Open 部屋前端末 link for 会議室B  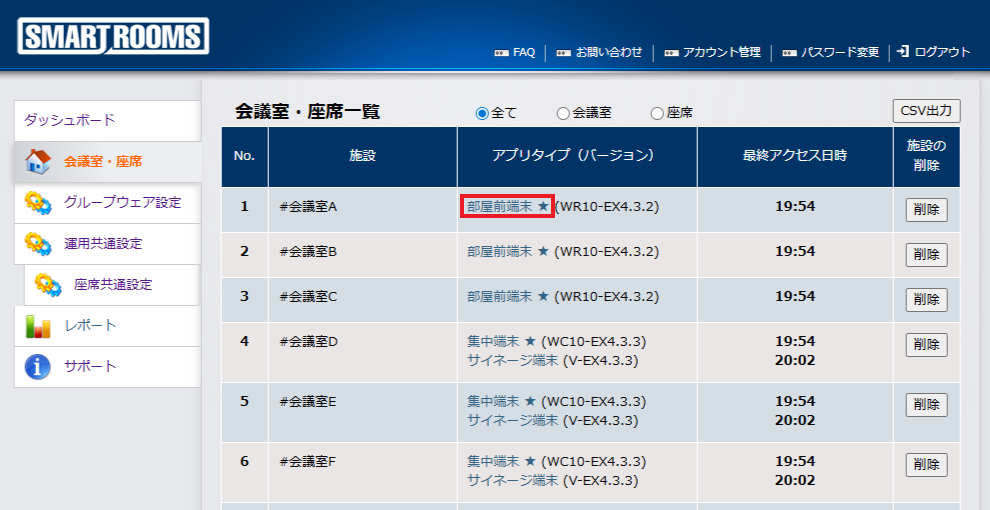coord(499,251)
